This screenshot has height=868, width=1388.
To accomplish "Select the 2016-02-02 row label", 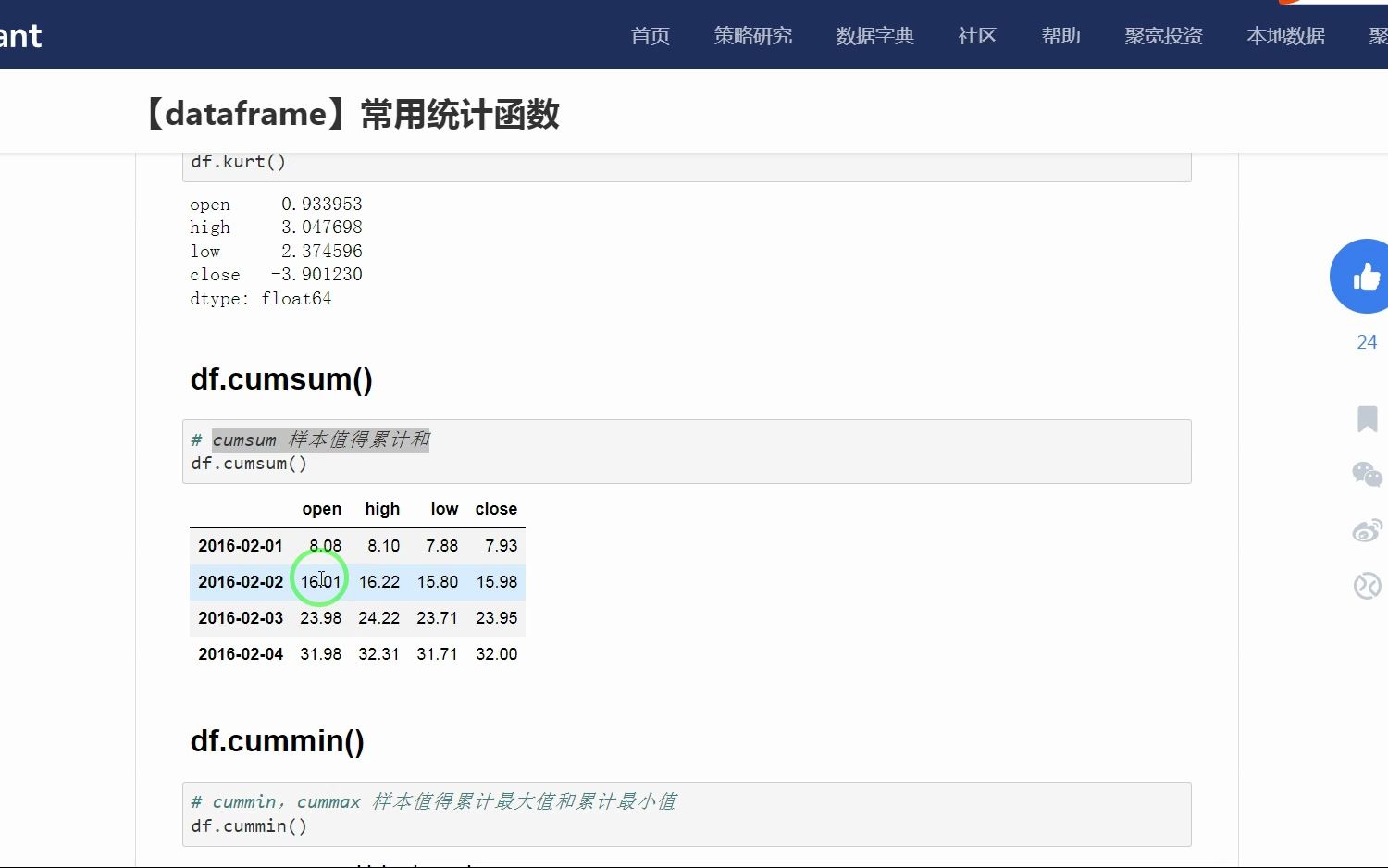I will coord(241,582).
